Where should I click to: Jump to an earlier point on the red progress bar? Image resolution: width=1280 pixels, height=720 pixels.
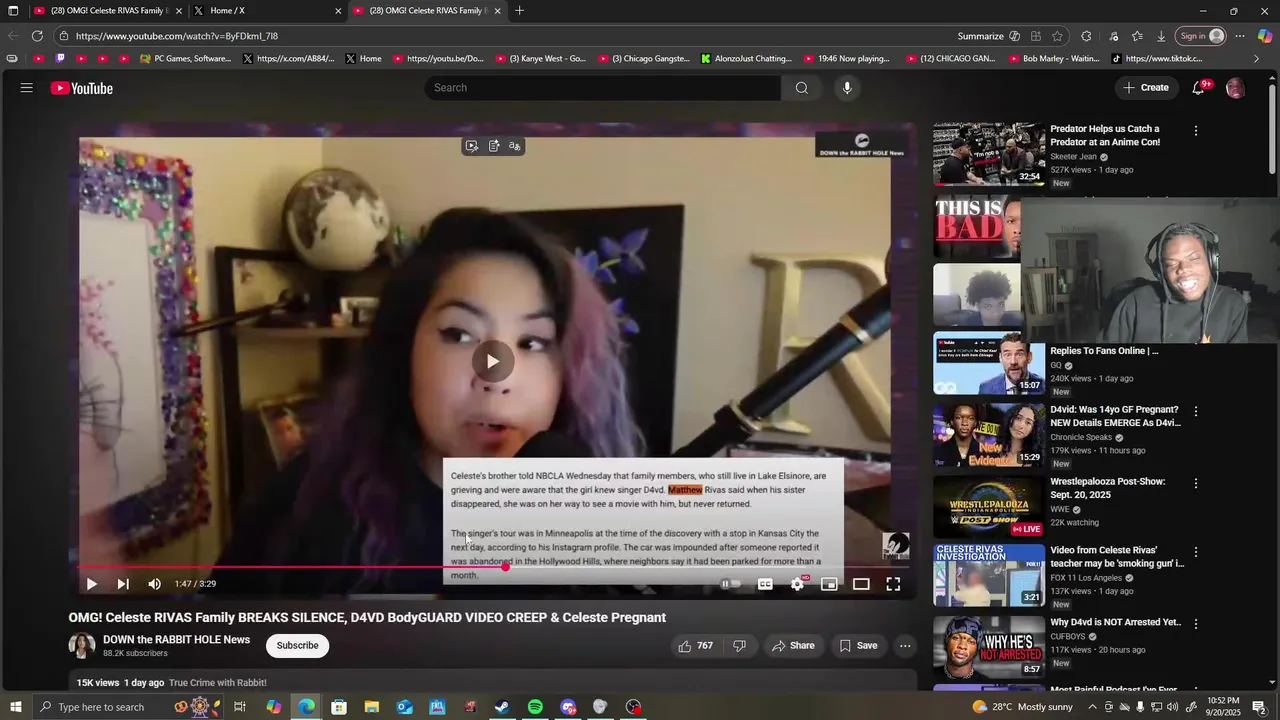[x=290, y=567]
